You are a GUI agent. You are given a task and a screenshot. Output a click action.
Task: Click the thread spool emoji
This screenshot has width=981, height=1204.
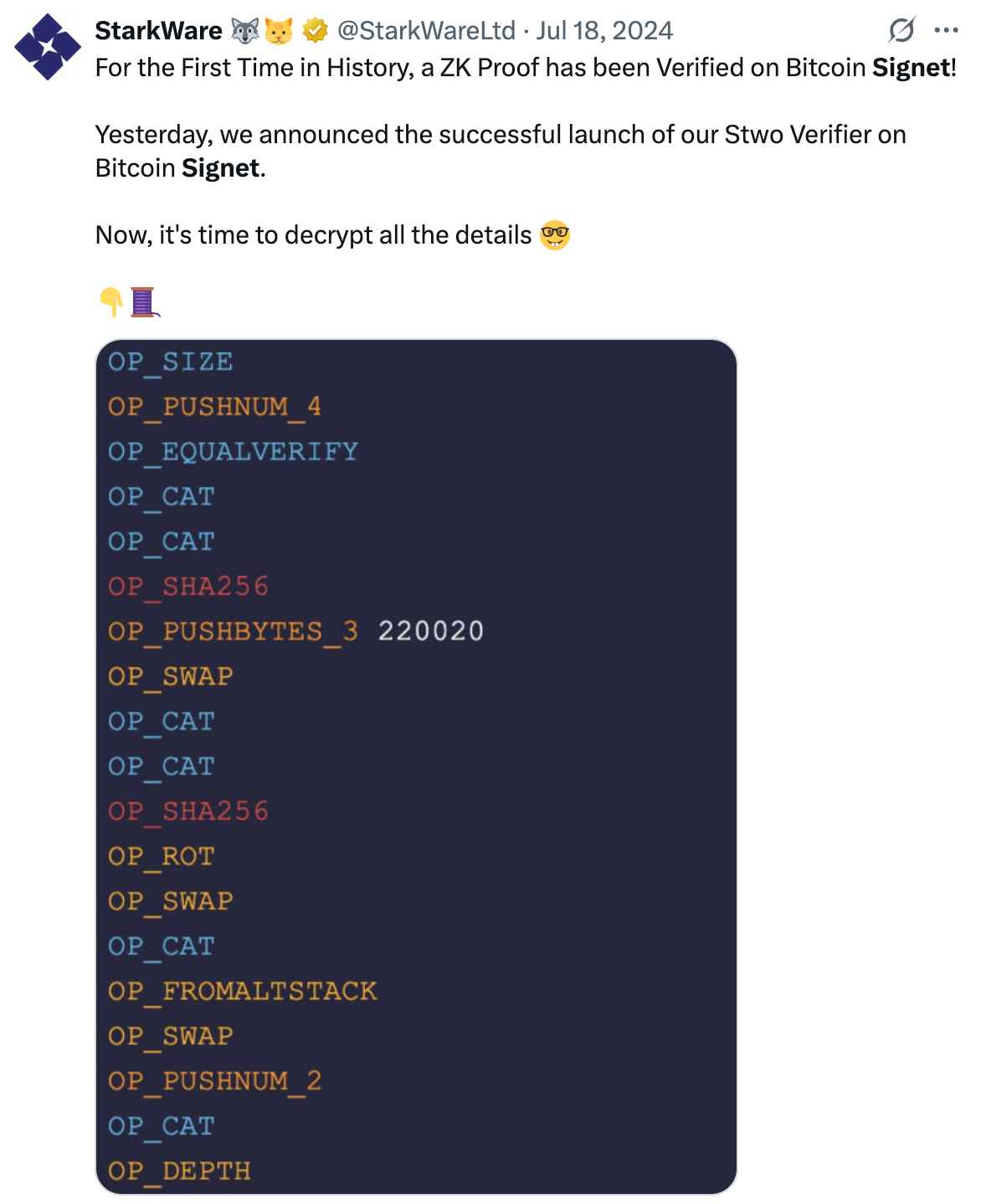coord(144,302)
